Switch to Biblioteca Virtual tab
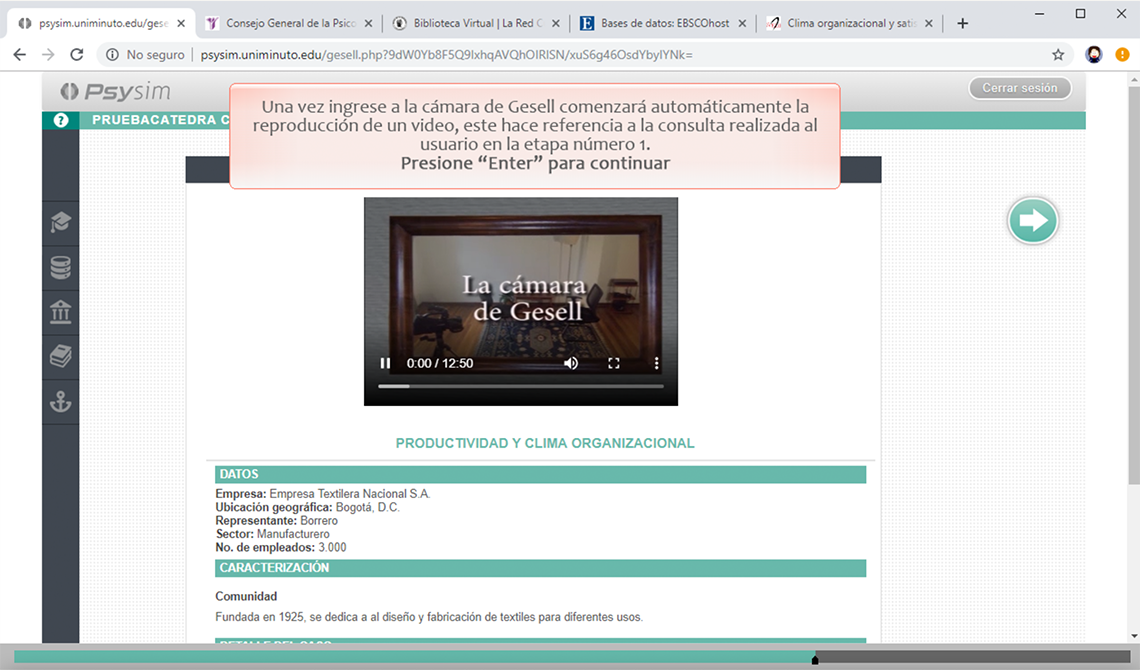The width and height of the screenshot is (1140, 670). point(478,23)
